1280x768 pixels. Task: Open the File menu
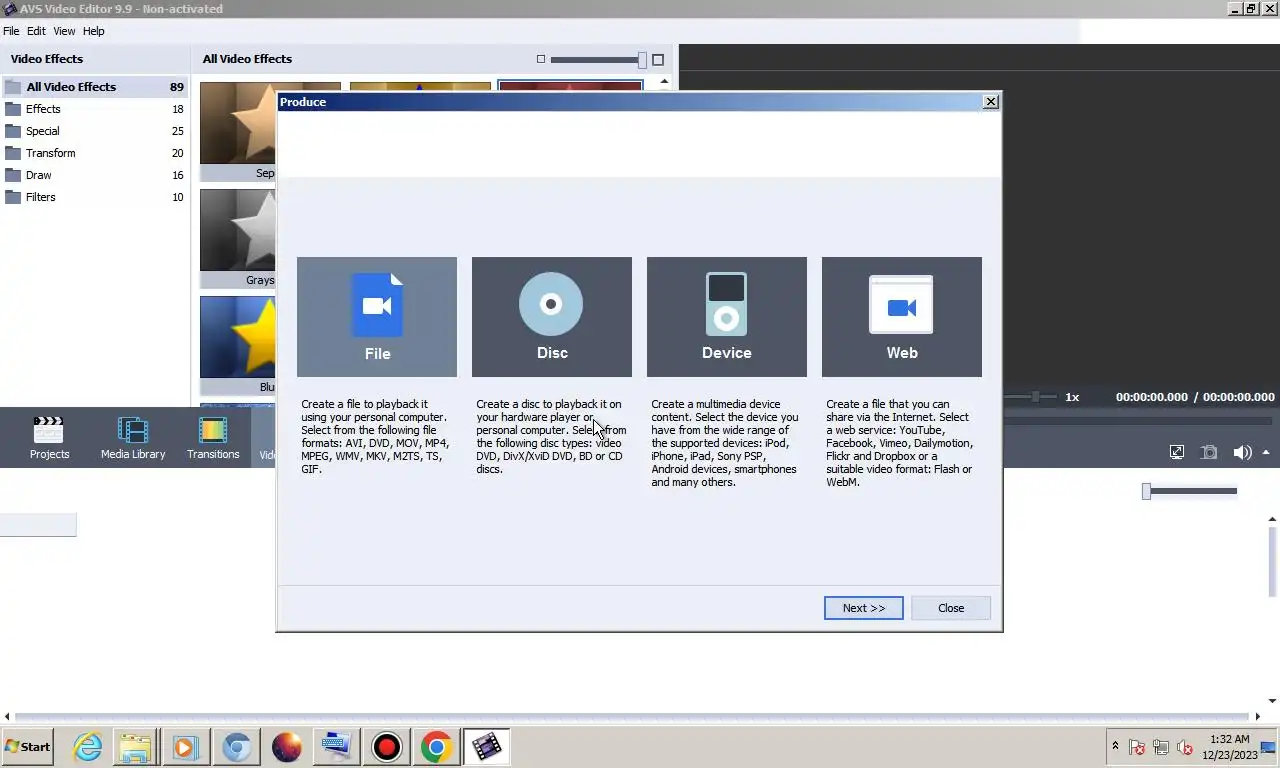tap(11, 31)
